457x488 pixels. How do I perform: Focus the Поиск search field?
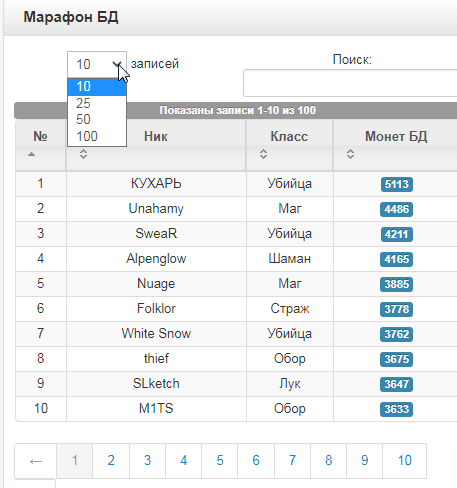[x=350, y=83]
